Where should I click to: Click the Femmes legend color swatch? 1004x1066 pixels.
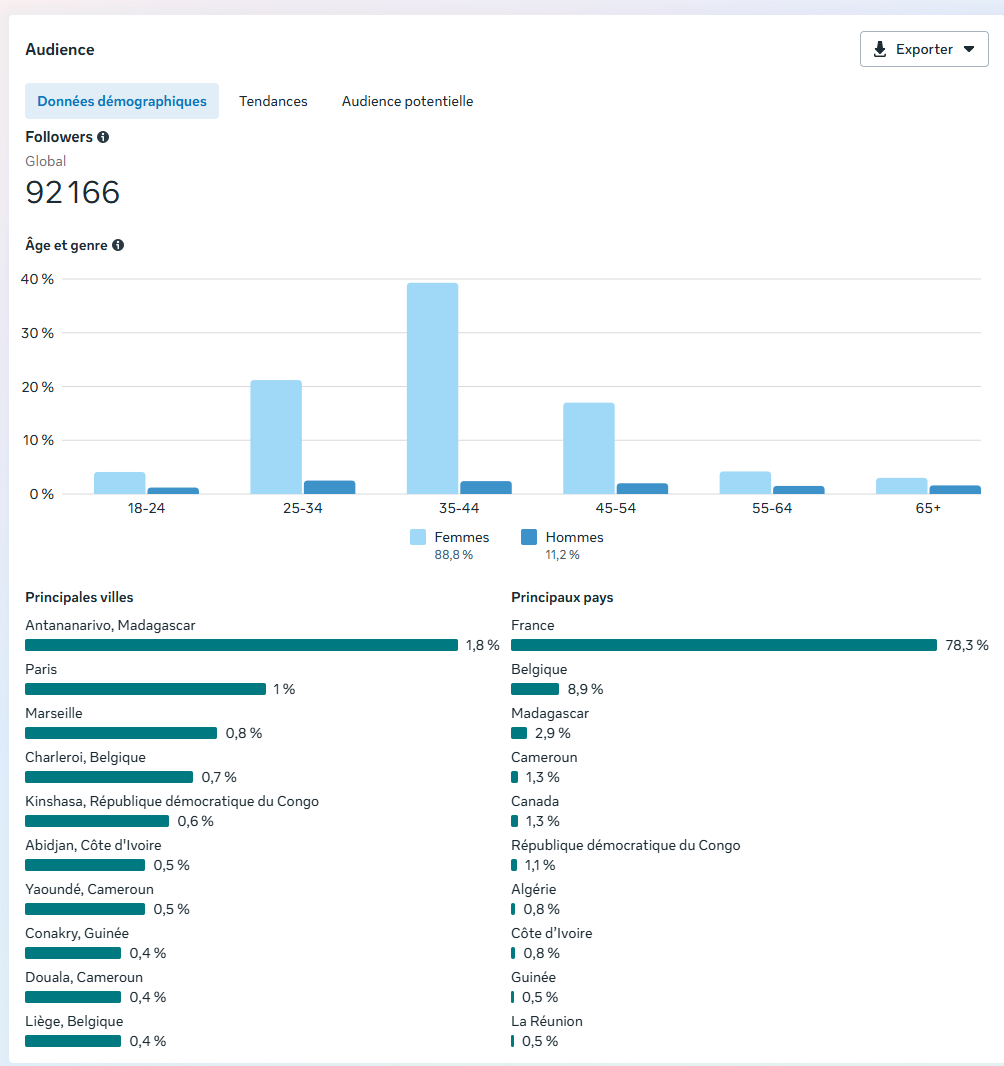[418, 538]
